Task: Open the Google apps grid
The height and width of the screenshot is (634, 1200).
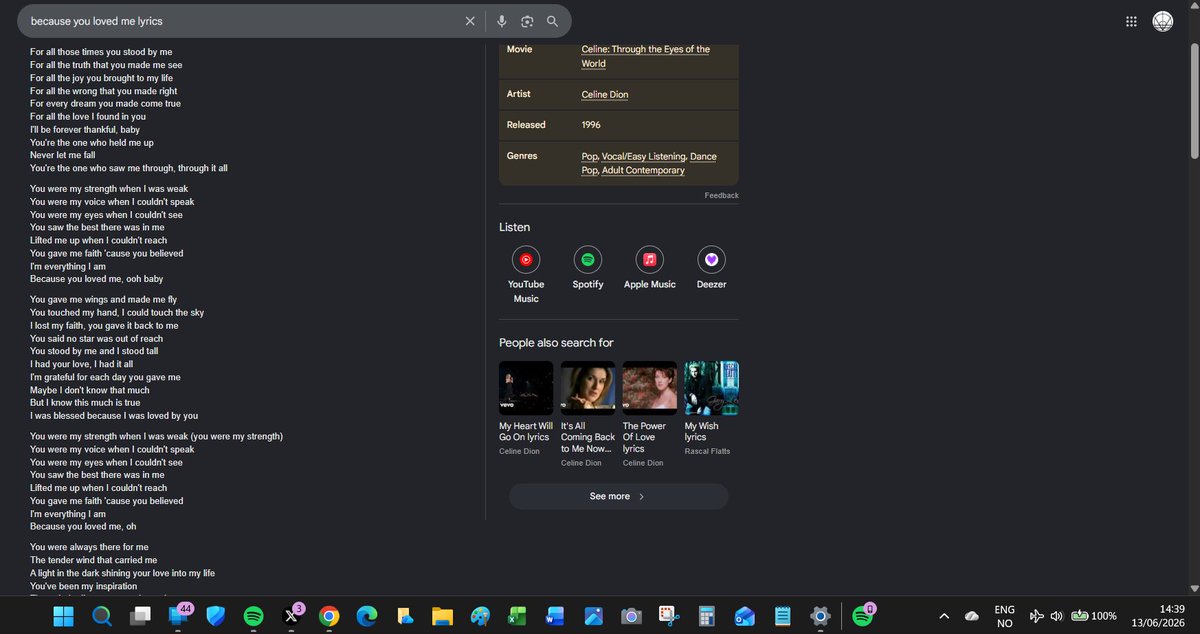Action: 1131,21
